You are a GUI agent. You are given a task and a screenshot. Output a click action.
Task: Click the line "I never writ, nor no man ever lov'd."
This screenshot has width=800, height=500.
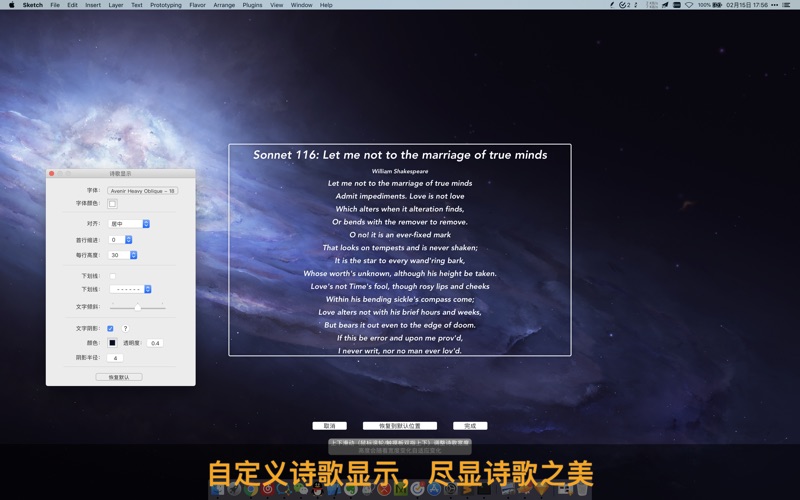[x=400, y=351]
